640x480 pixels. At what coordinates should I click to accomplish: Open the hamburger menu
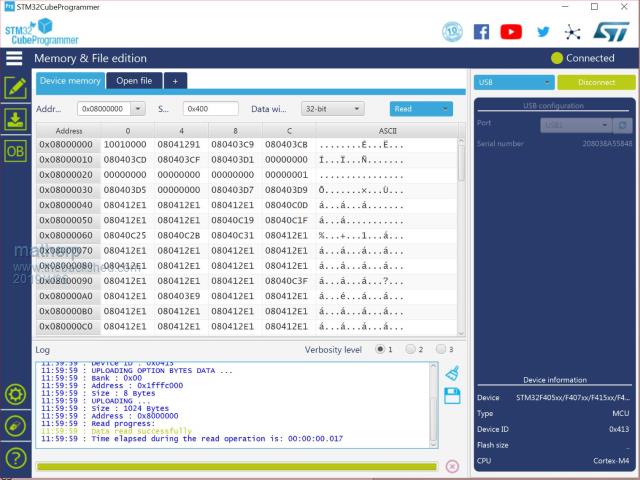coord(14,58)
